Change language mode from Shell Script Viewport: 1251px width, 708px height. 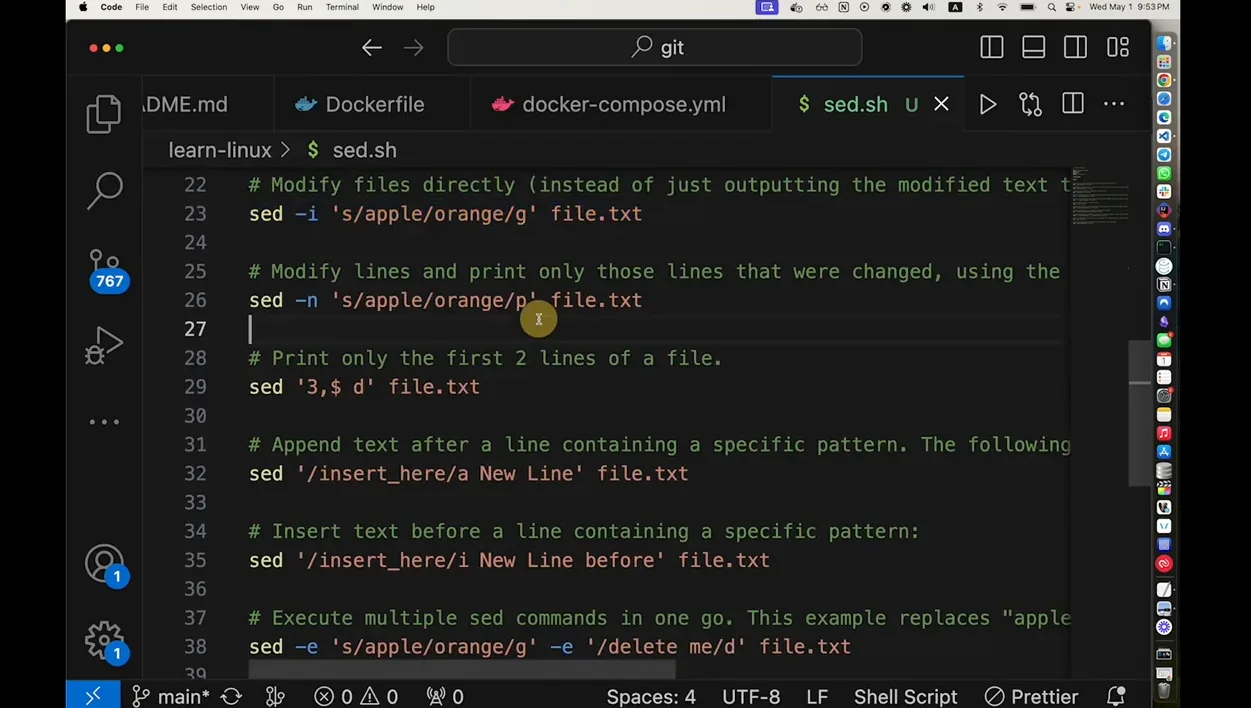pos(905,696)
